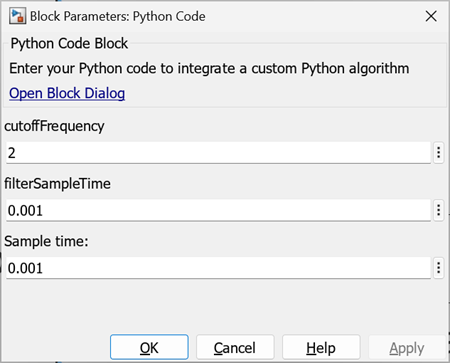
Task: Focus the Sample time value field
Action: pos(218,268)
